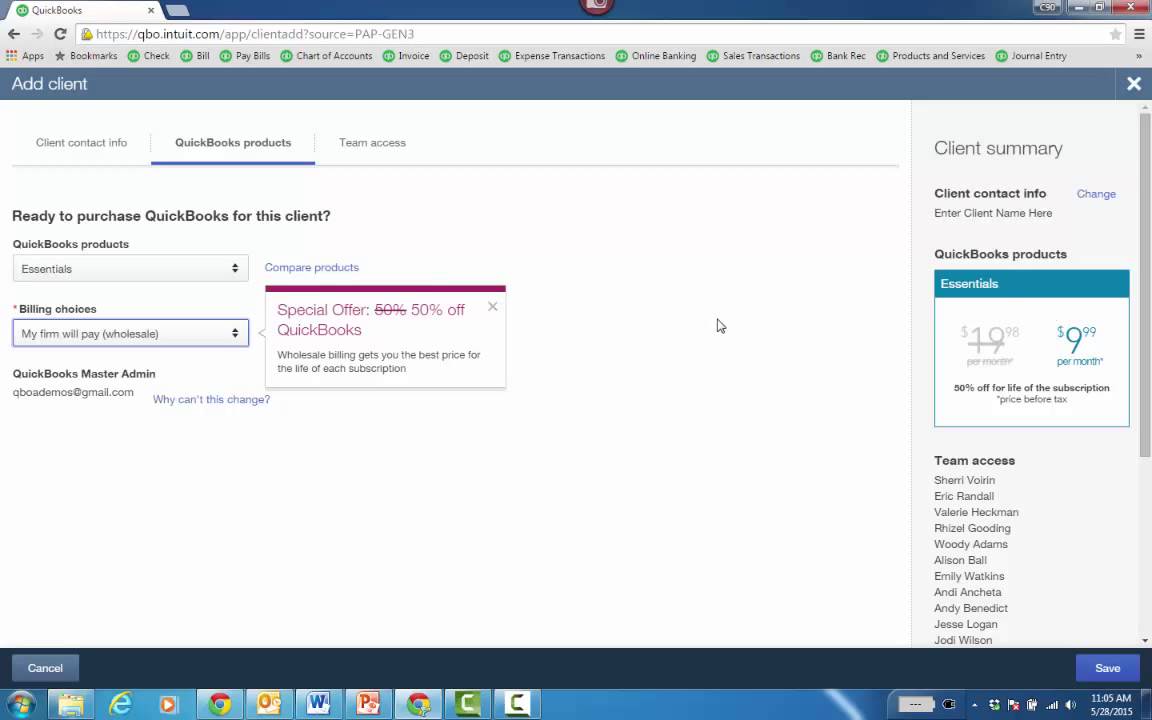Select QuickBooks products tab

[x=233, y=143]
